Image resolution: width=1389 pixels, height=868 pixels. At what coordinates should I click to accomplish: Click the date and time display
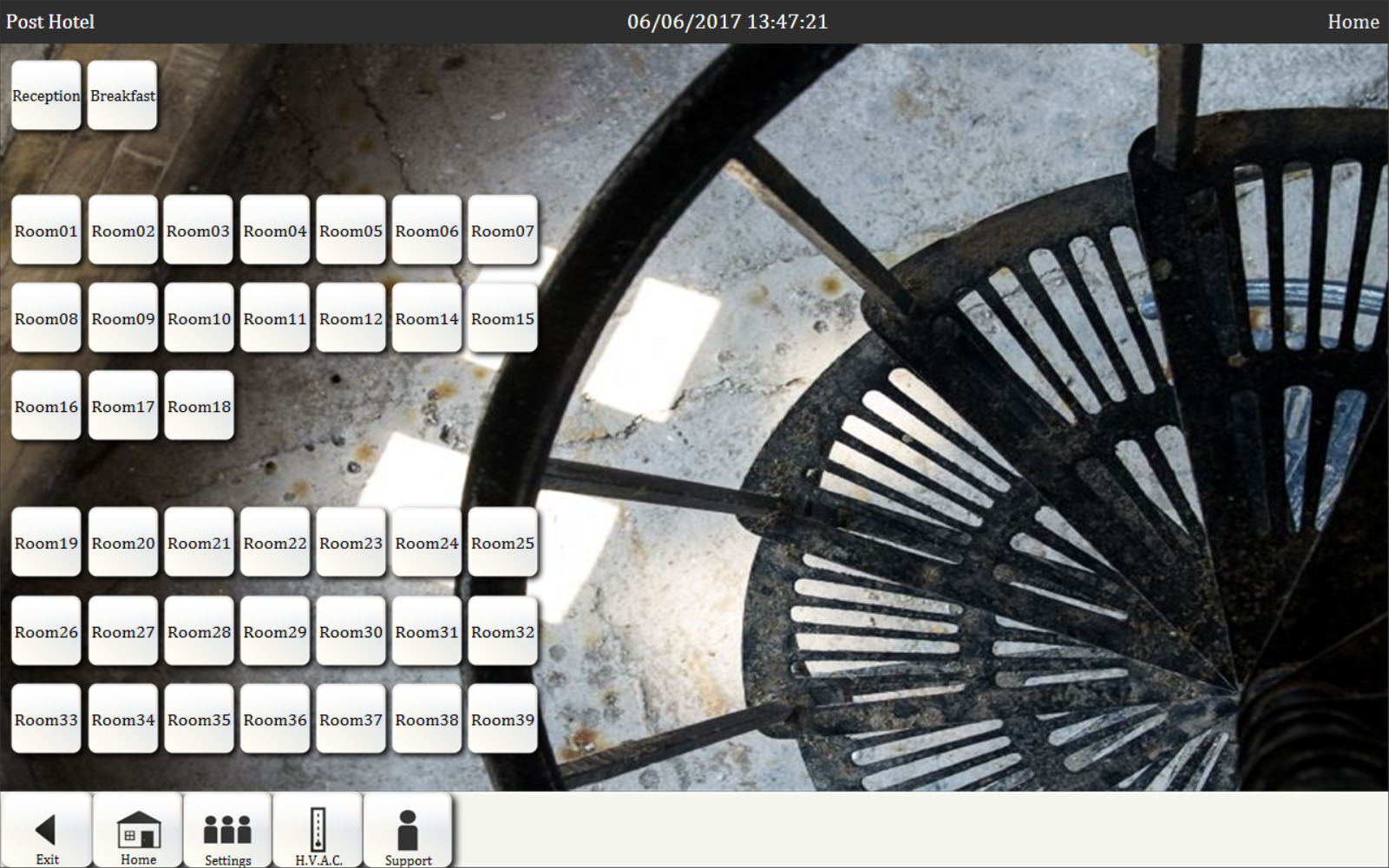(x=727, y=22)
